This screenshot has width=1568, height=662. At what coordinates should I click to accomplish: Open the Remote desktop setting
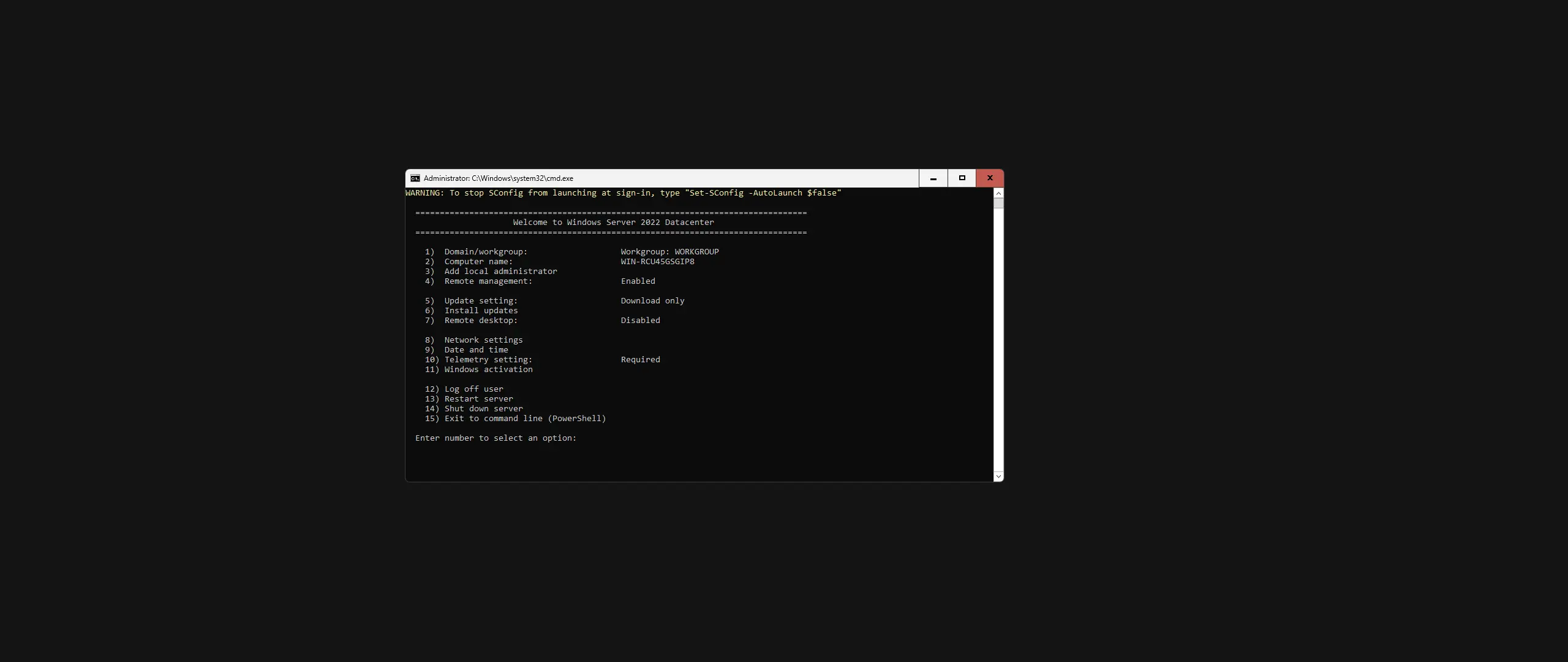click(480, 320)
